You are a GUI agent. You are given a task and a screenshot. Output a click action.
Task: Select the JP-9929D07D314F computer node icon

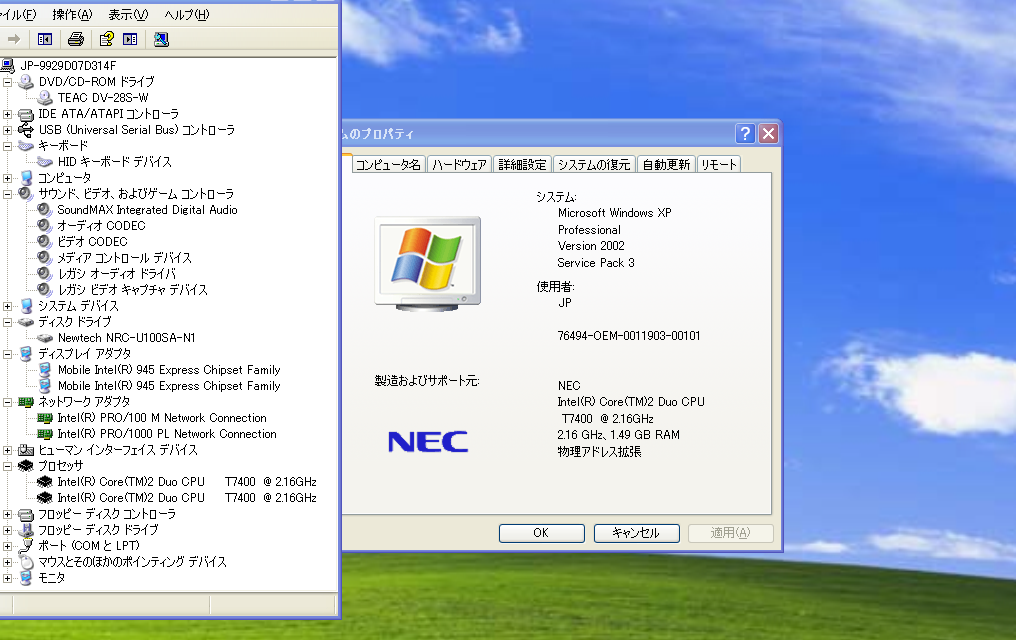[8, 65]
